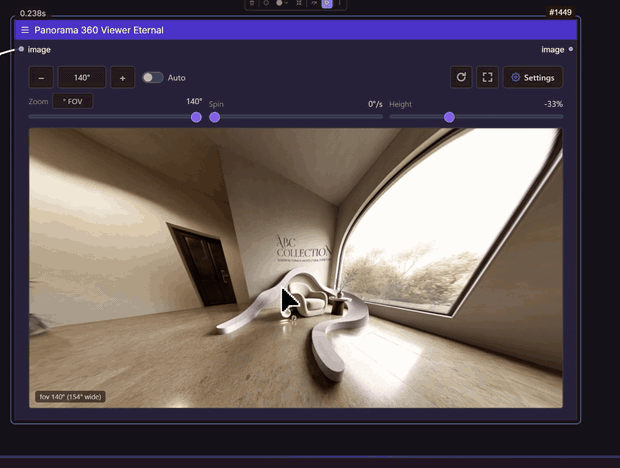The height and width of the screenshot is (468, 620).
Task: Open the hamburger menu of Panorama Viewer node
Action: point(25,30)
